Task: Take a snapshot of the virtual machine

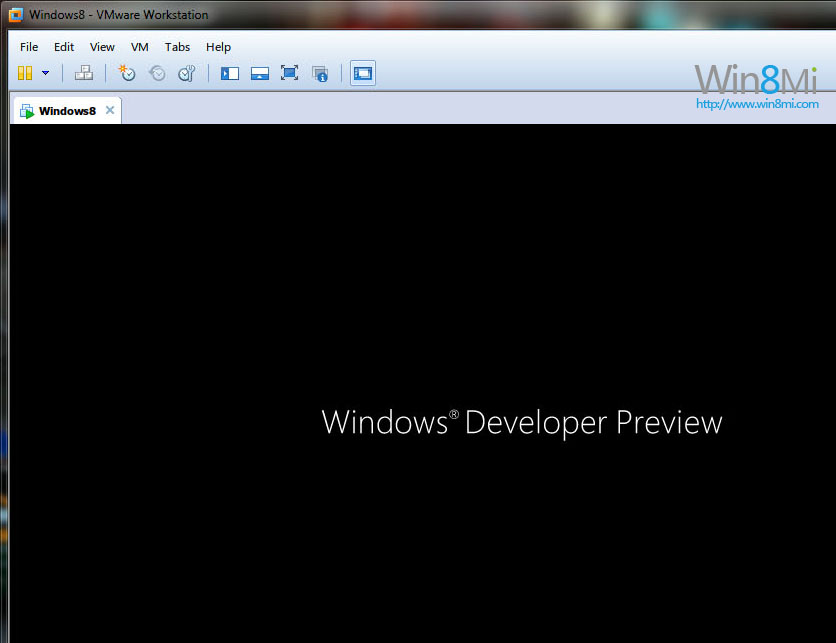Action: [127, 73]
